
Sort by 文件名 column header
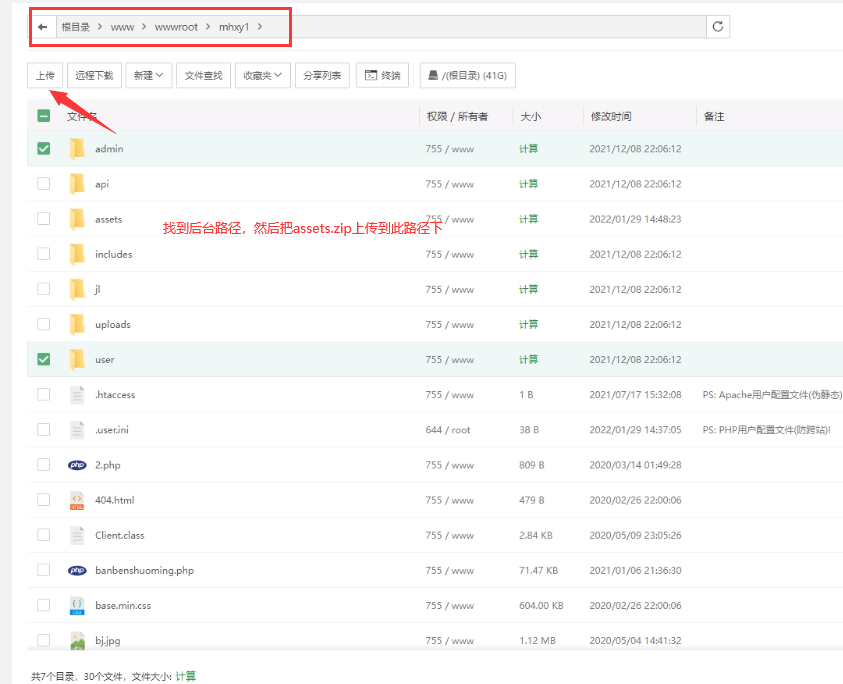click(x=81, y=116)
